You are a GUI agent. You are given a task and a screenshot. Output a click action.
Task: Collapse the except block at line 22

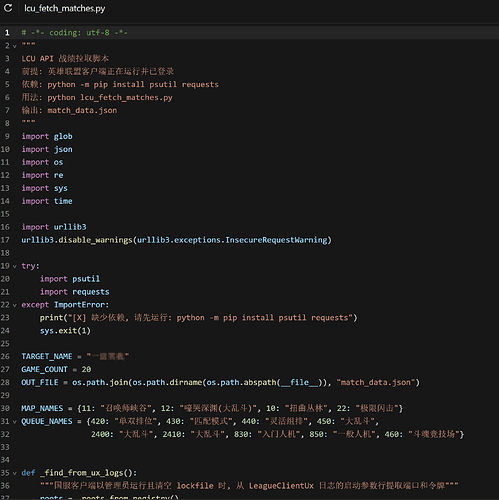tap(15, 305)
